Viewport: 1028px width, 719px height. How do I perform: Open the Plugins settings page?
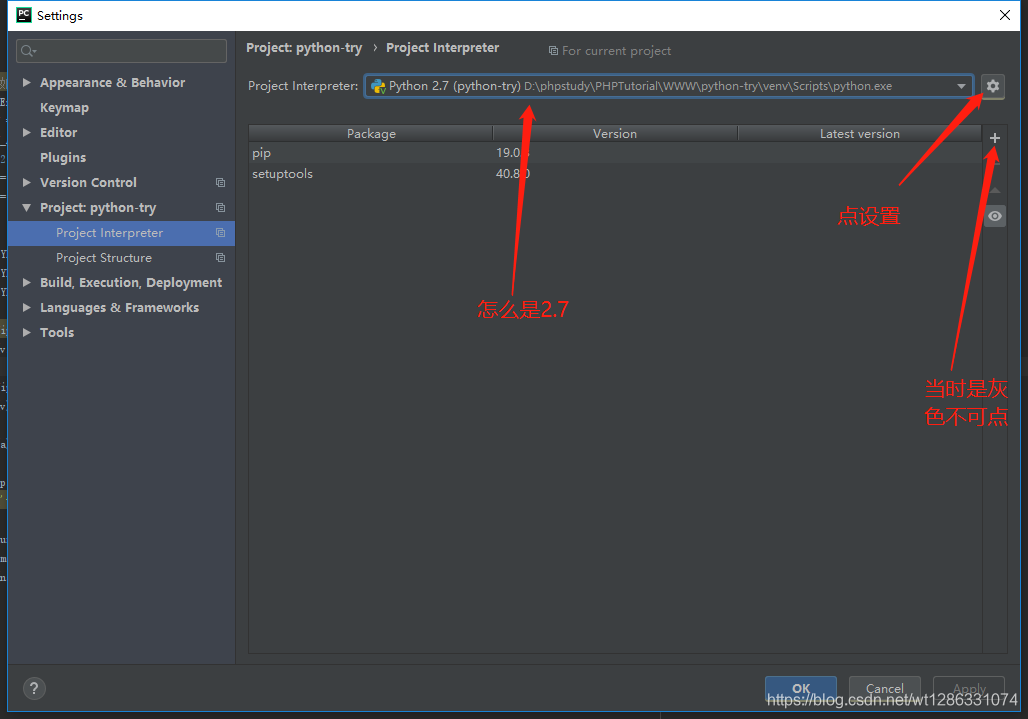(63, 157)
